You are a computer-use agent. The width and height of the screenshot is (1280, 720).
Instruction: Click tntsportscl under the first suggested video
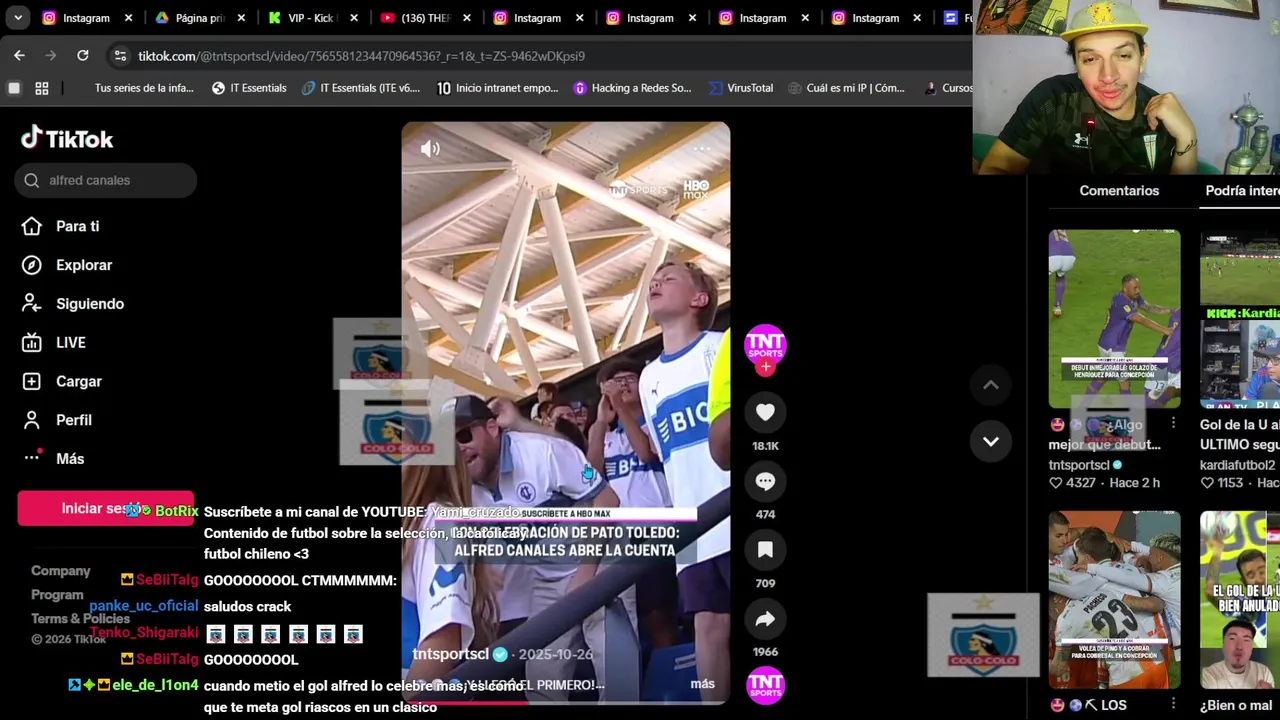coord(1079,465)
